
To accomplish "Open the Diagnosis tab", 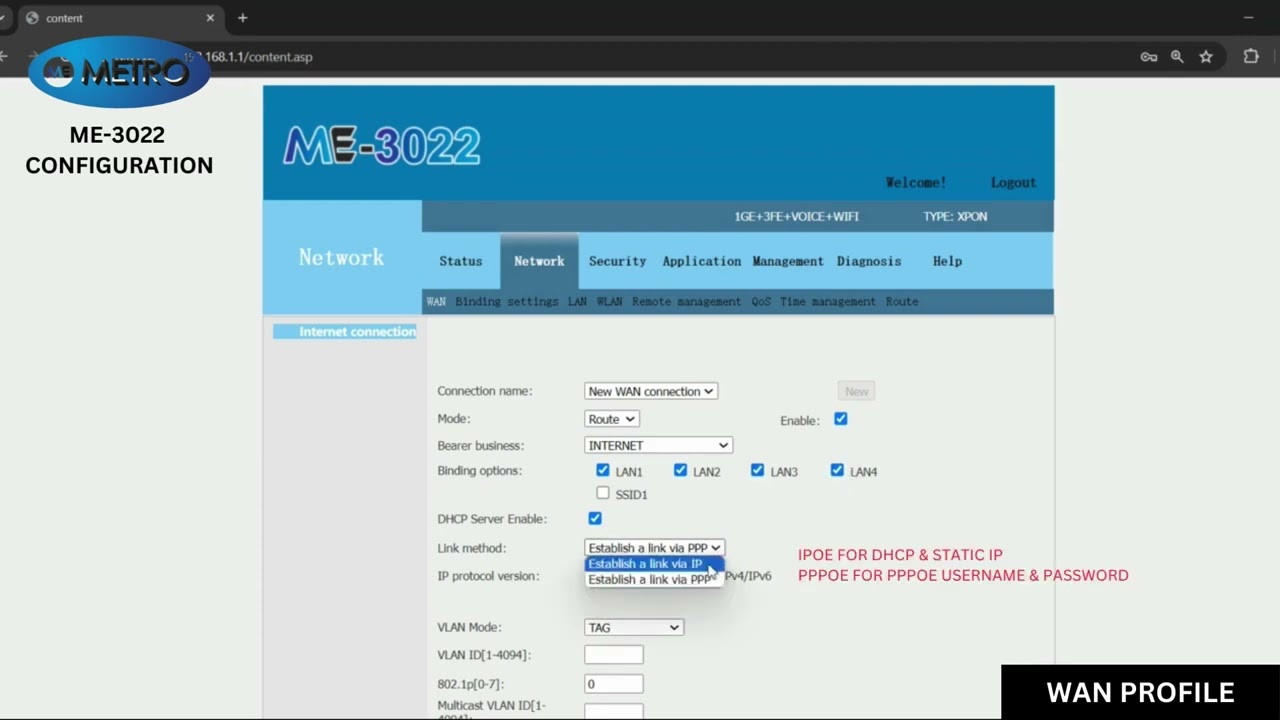I will [x=869, y=261].
